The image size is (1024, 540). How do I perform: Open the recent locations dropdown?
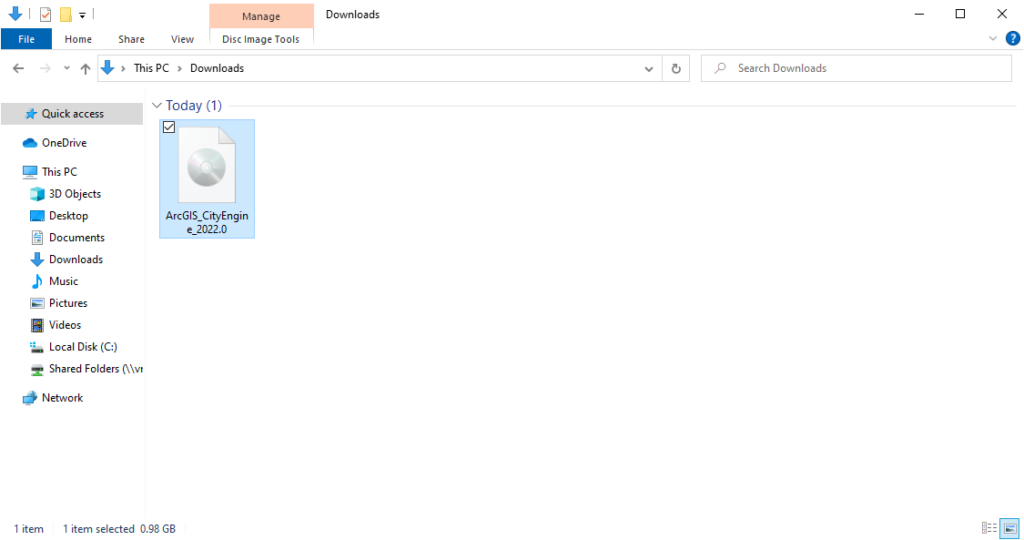pyautogui.click(x=67, y=68)
